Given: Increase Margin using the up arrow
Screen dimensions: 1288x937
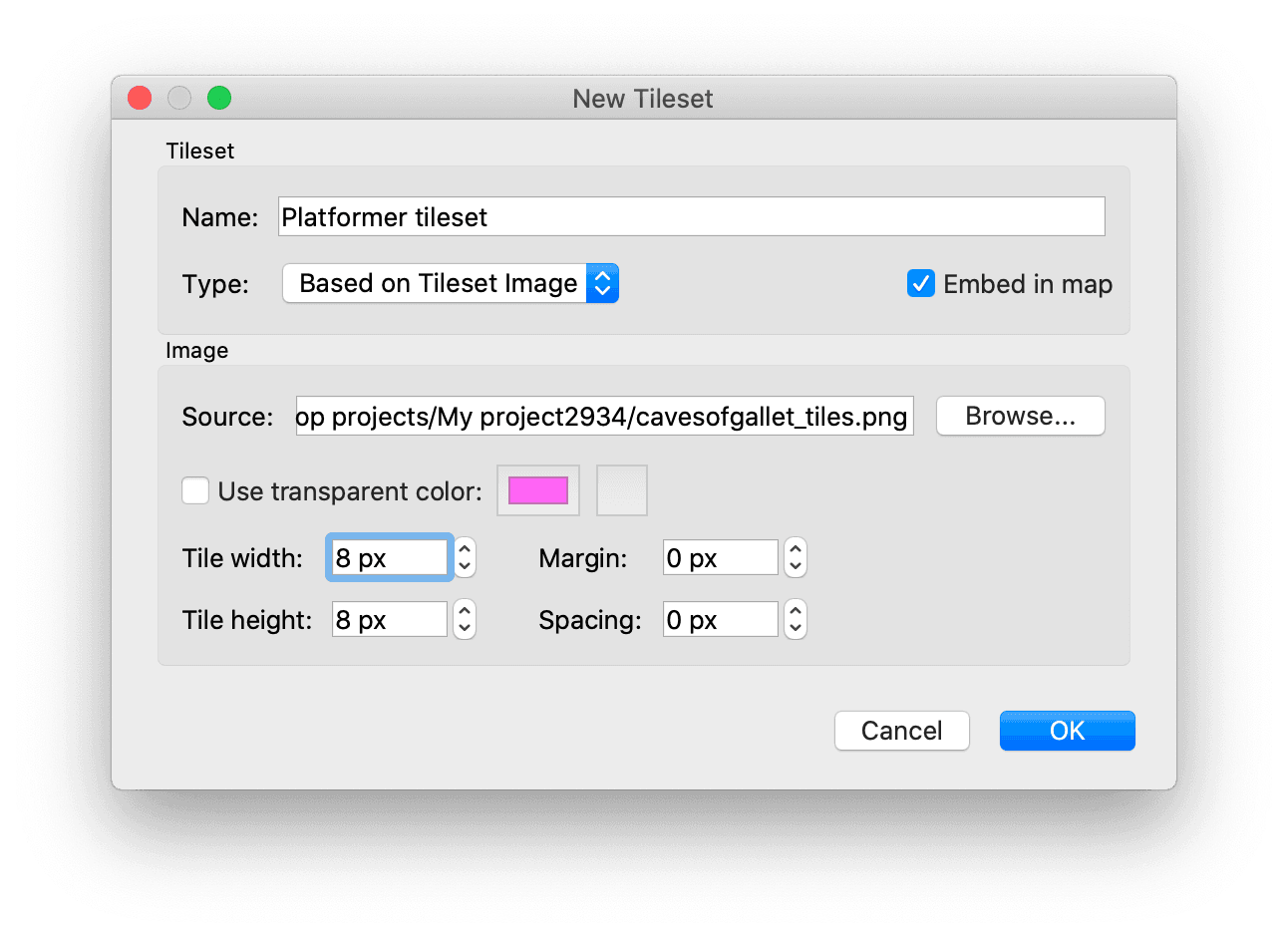Looking at the screenshot, I should [795, 549].
